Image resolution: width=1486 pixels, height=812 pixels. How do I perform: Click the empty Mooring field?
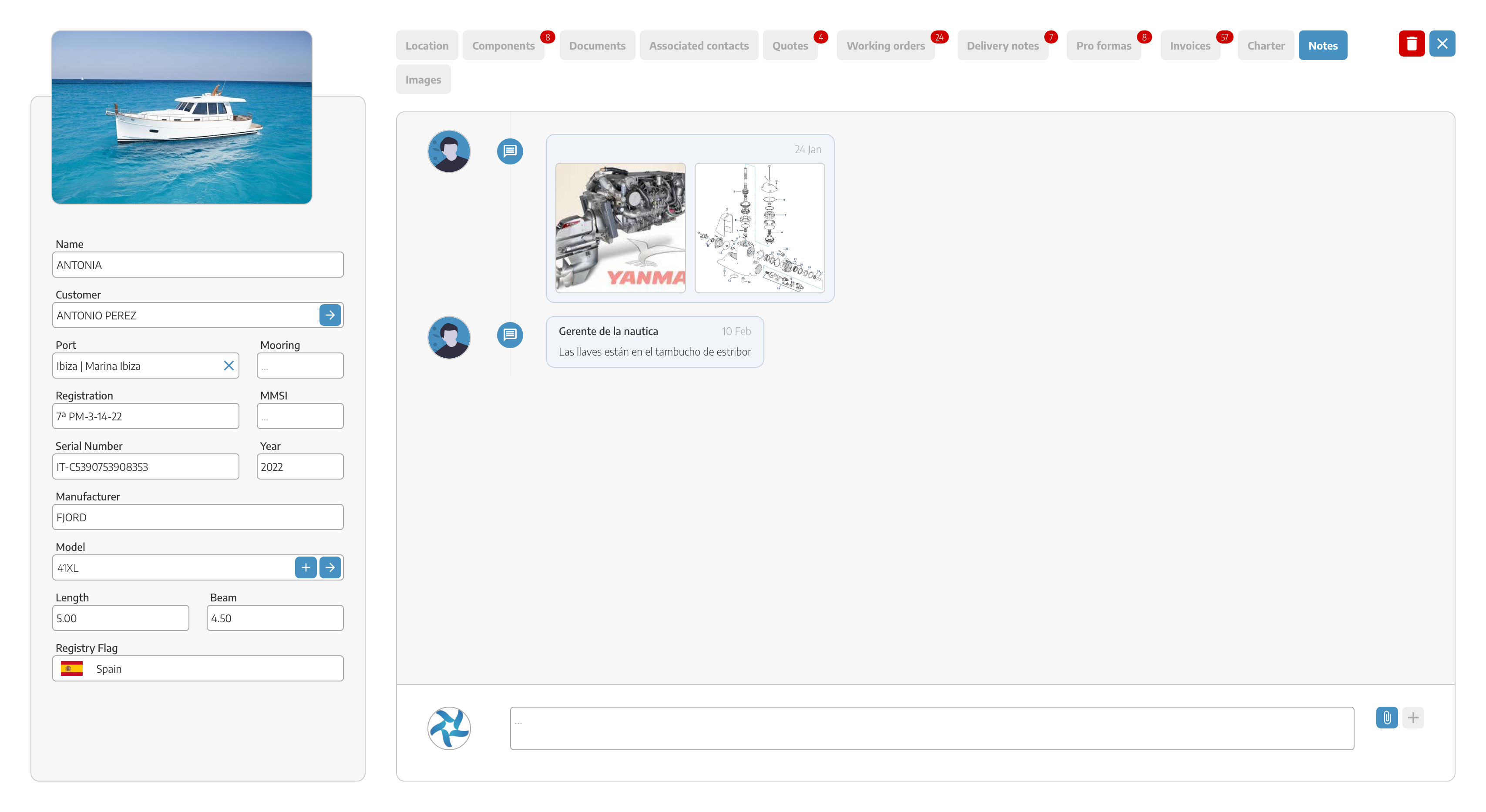(x=300, y=366)
